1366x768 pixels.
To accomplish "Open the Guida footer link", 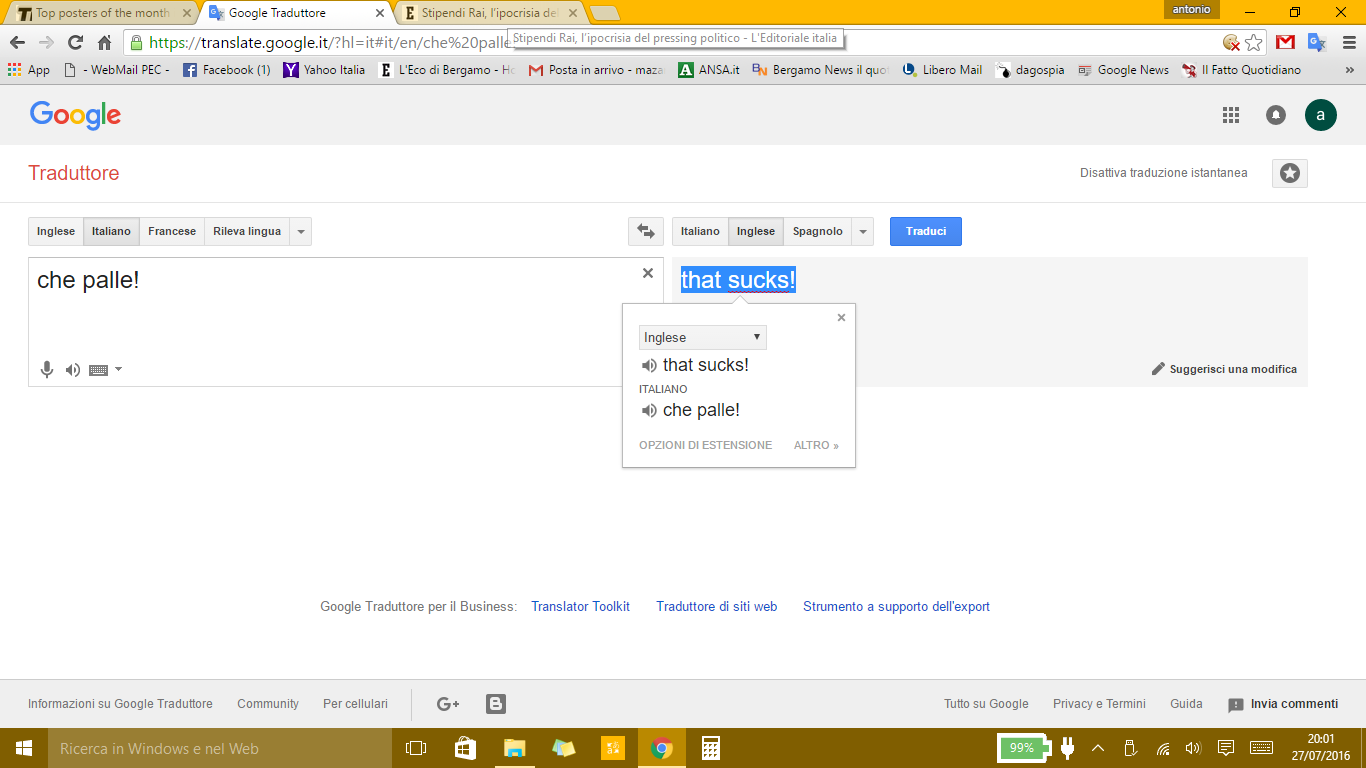I will (1186, 704).
